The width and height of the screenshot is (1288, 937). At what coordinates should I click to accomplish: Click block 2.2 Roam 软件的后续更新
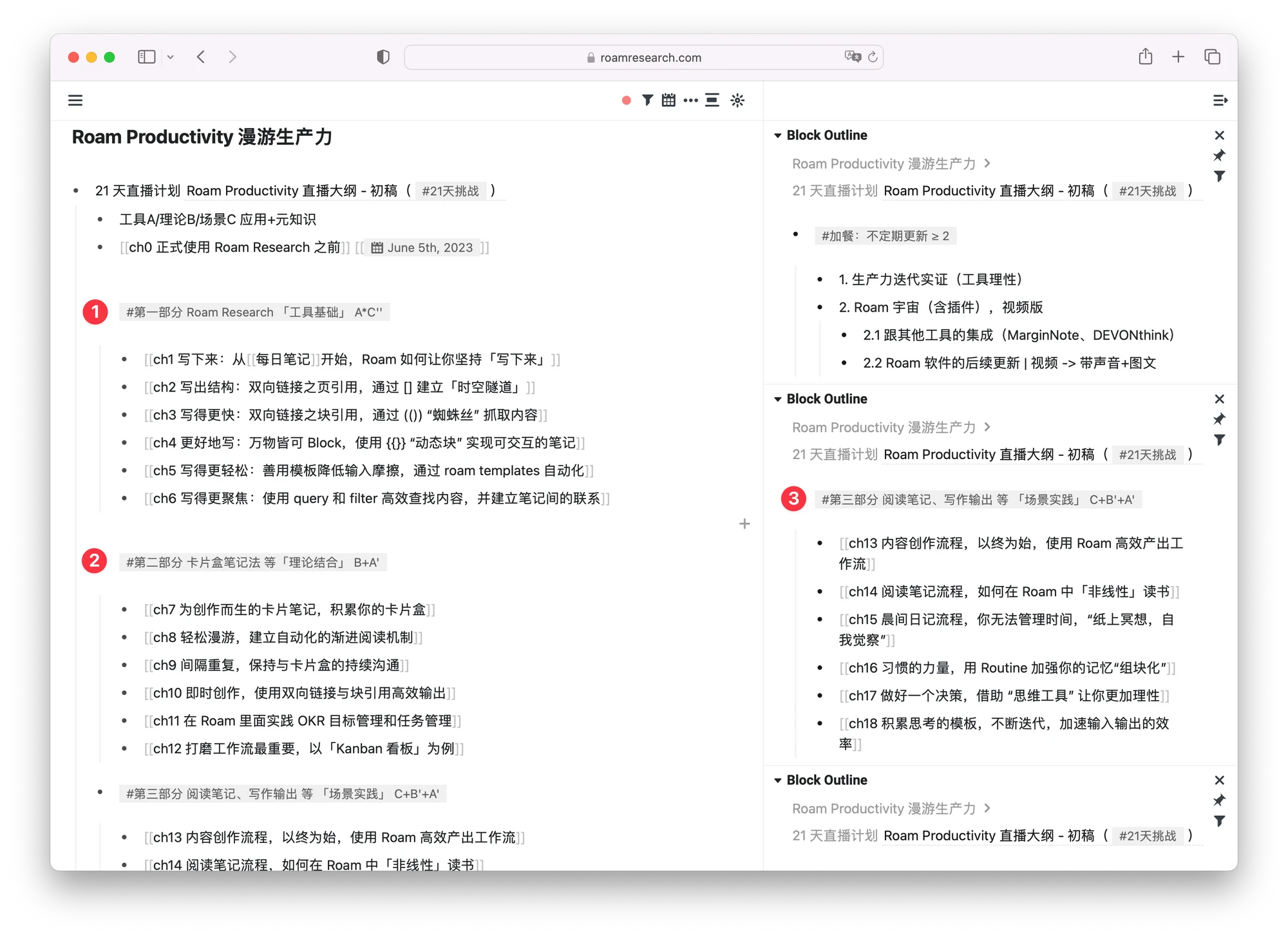click(1009, 363)
